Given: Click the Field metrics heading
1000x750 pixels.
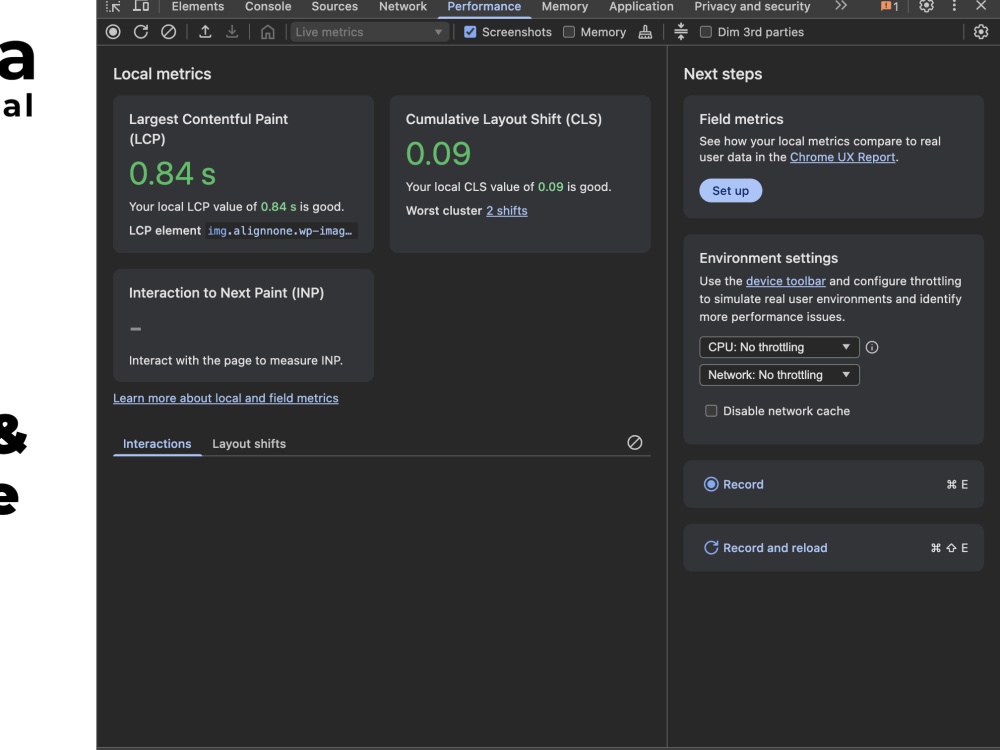Looking at the screenshot, I should tap(741, 119).
